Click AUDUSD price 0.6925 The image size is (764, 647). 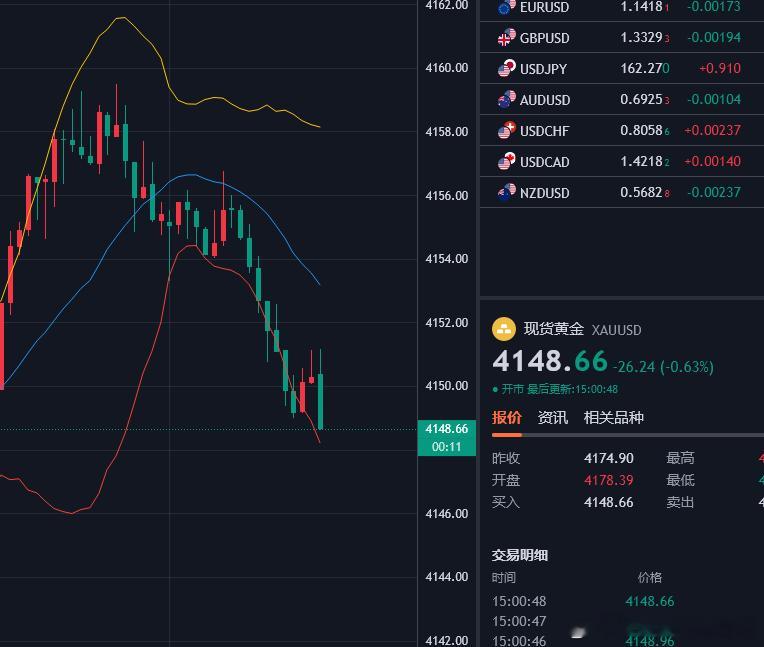pos(645,99)
